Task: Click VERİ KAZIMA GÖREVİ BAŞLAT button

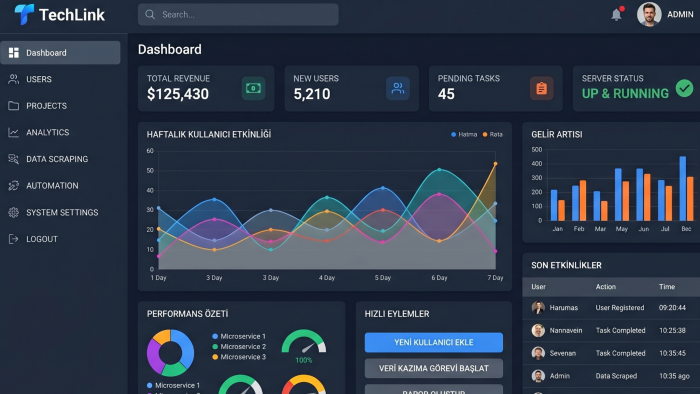Action: [x=433, y=369]
